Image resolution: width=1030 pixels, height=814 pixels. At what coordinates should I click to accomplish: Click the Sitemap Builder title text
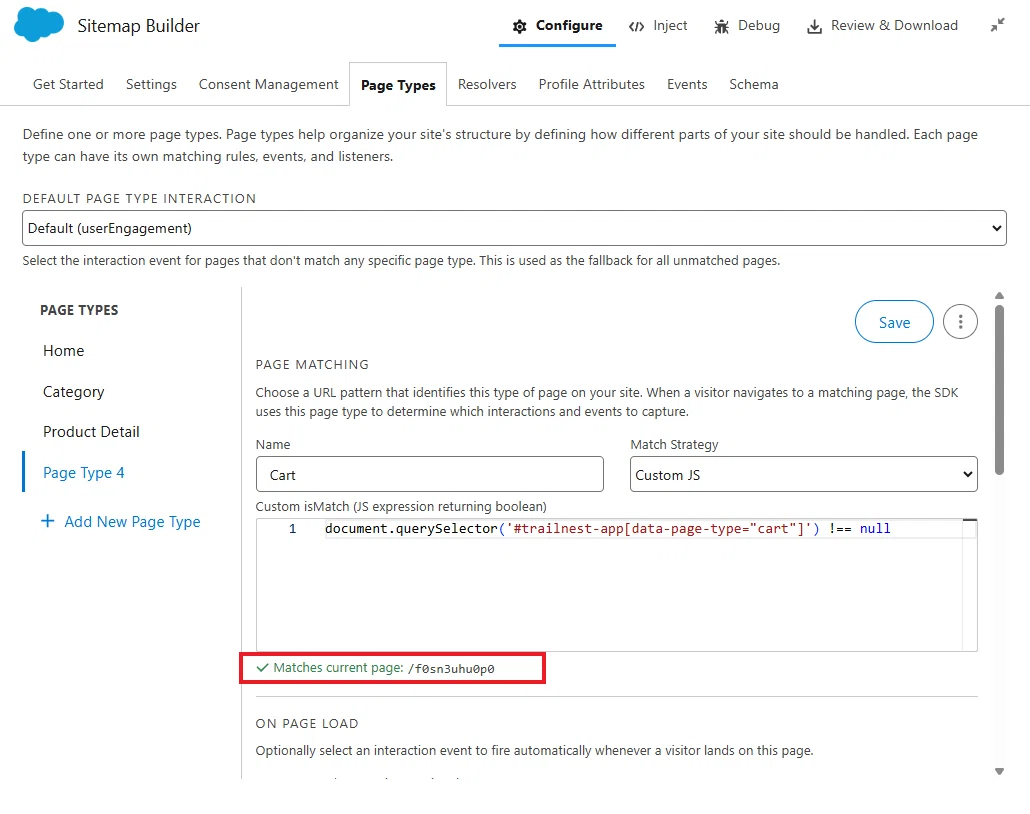tap(139, 26)
